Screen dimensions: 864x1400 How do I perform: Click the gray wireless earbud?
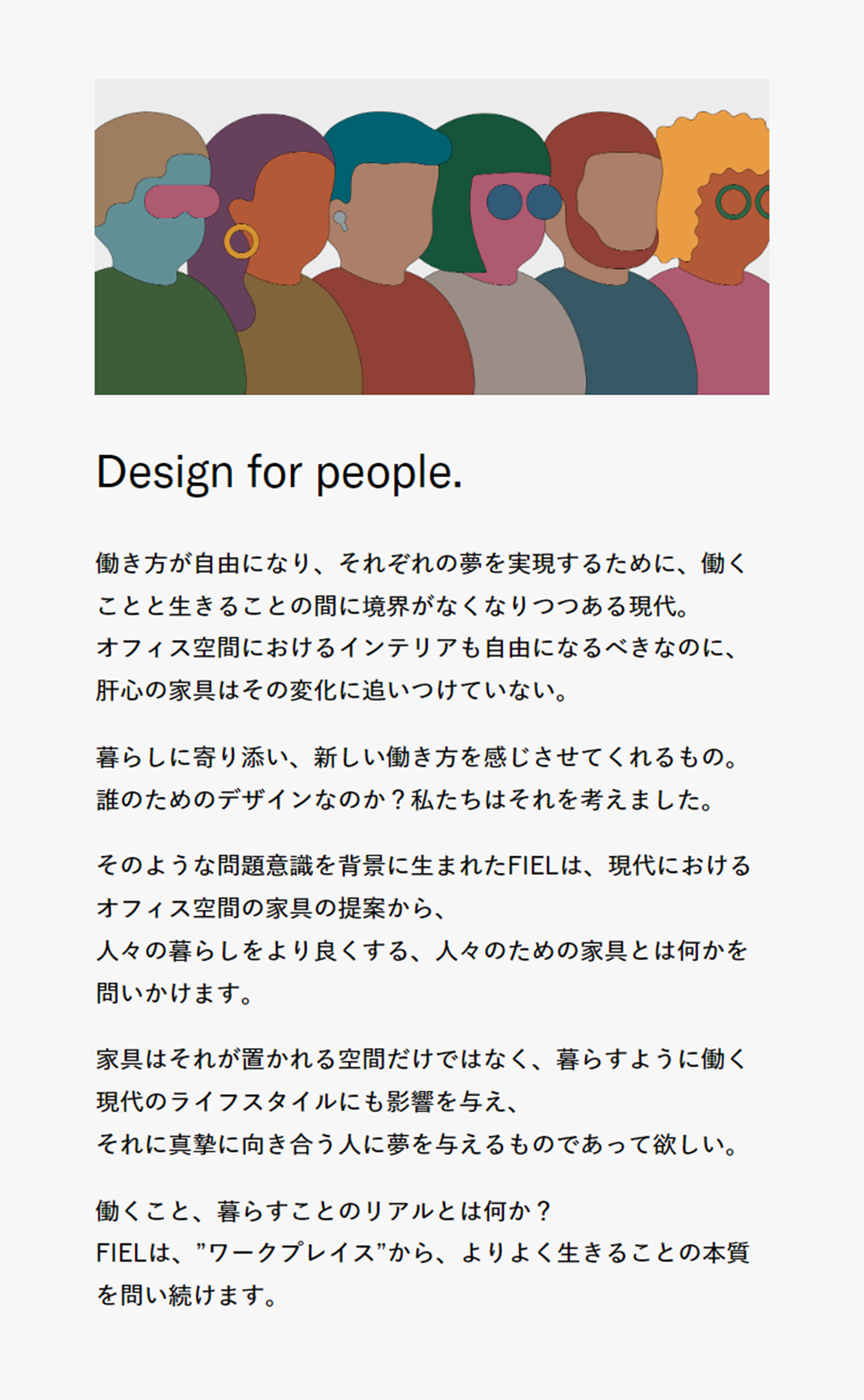[x=340, y=220]
